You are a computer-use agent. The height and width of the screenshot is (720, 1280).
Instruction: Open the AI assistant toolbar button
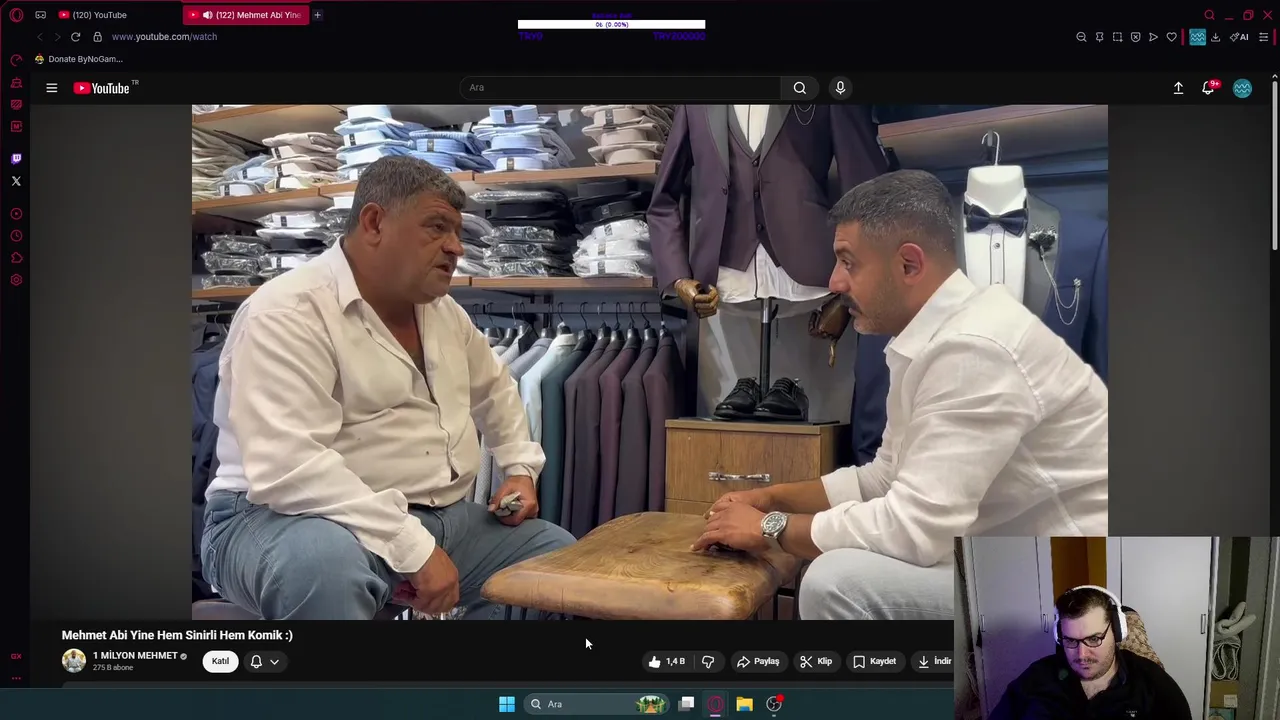click(x=1239, y=37)
